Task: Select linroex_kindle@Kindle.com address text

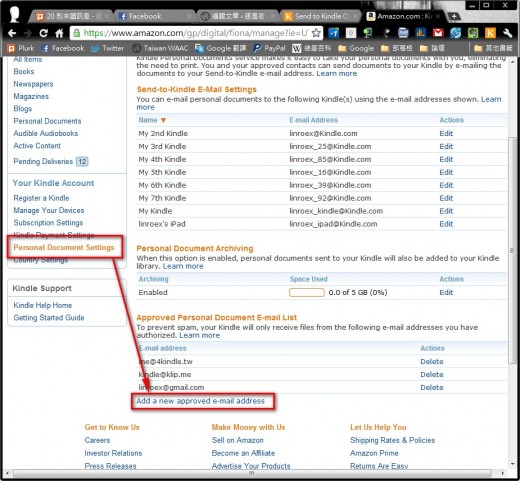Action: pyautogui.click(x=336, y=211)
